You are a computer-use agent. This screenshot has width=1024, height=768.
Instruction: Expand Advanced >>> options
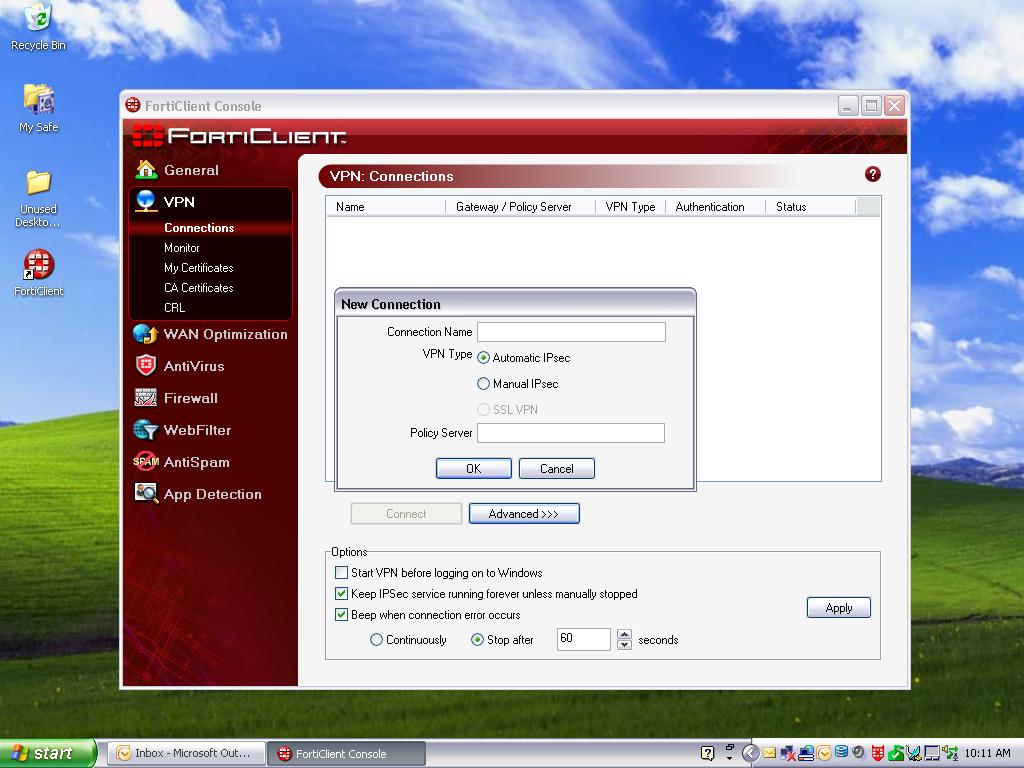524,514
